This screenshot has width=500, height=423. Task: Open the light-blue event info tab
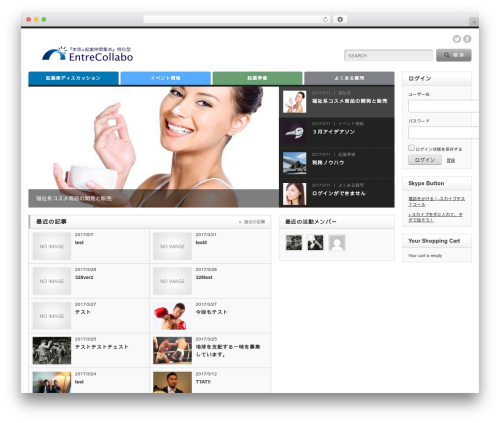[165, 78]
